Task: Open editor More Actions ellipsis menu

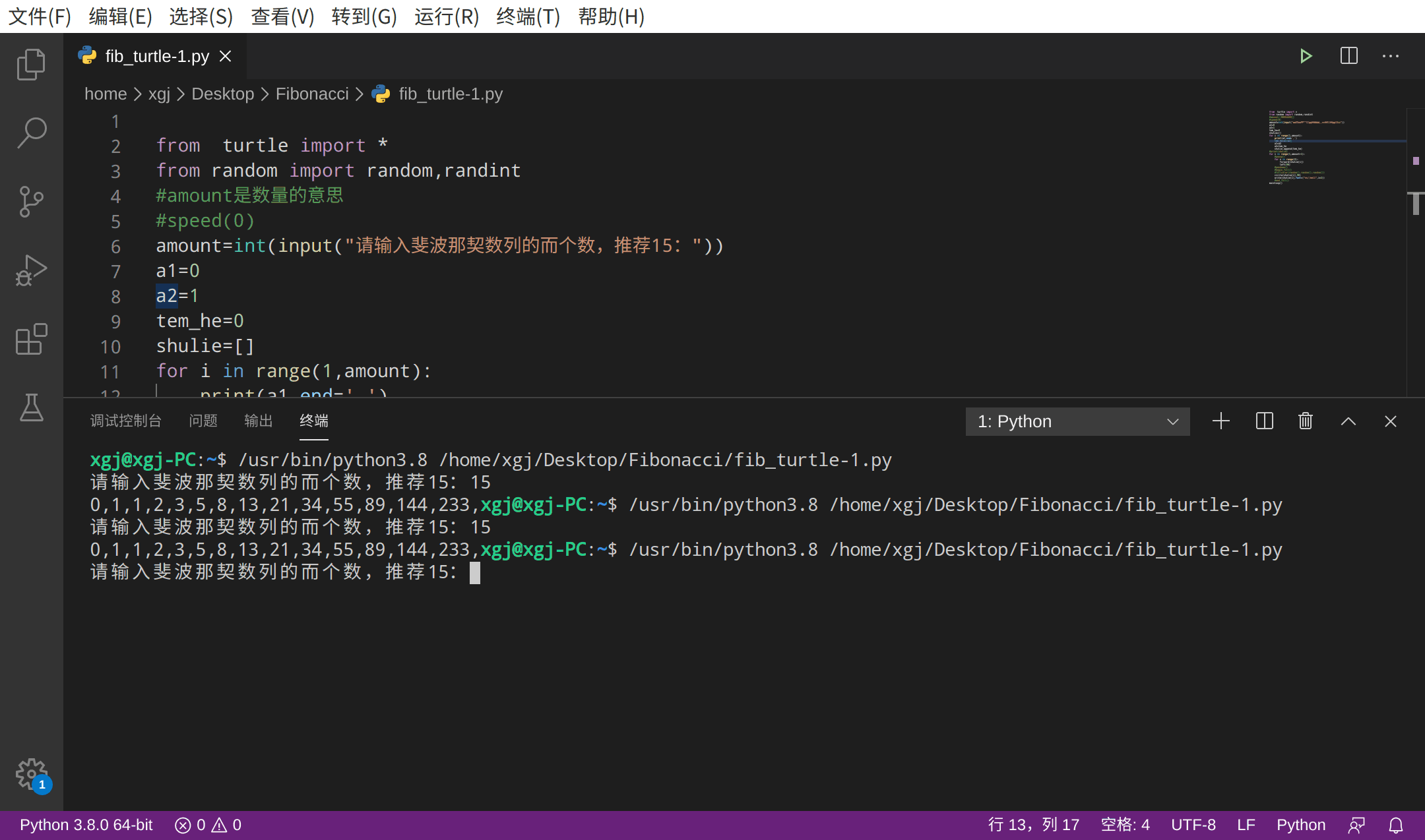Action: click(x=1391, y=56)
